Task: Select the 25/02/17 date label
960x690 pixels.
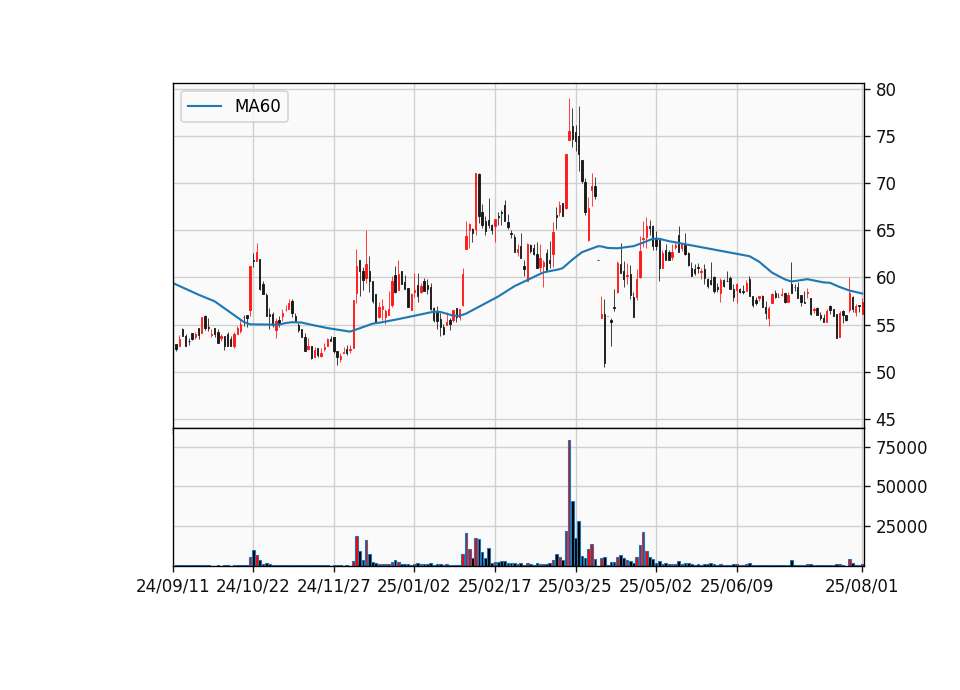Action: pyautogui.click(x=495, y=586)
